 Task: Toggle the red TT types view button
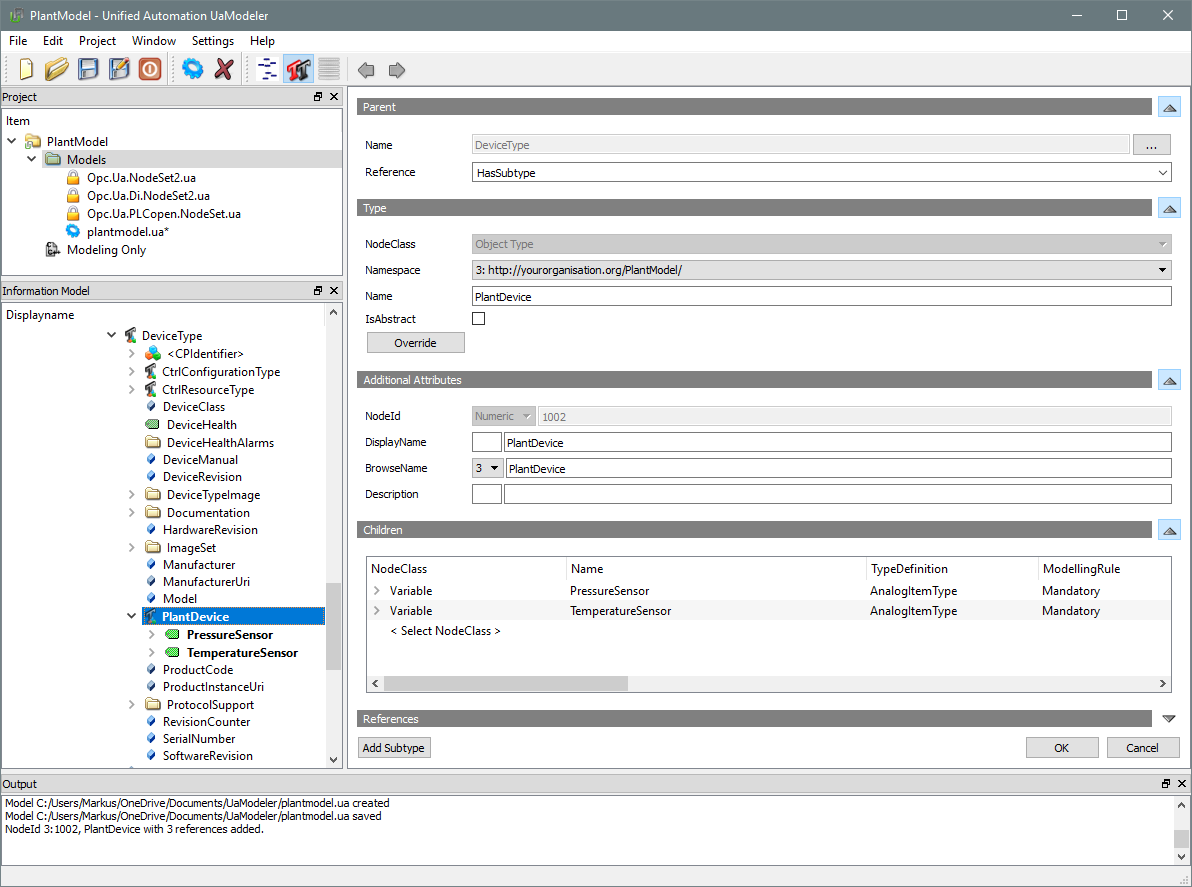pyautogui.click(x=298, y=69)
